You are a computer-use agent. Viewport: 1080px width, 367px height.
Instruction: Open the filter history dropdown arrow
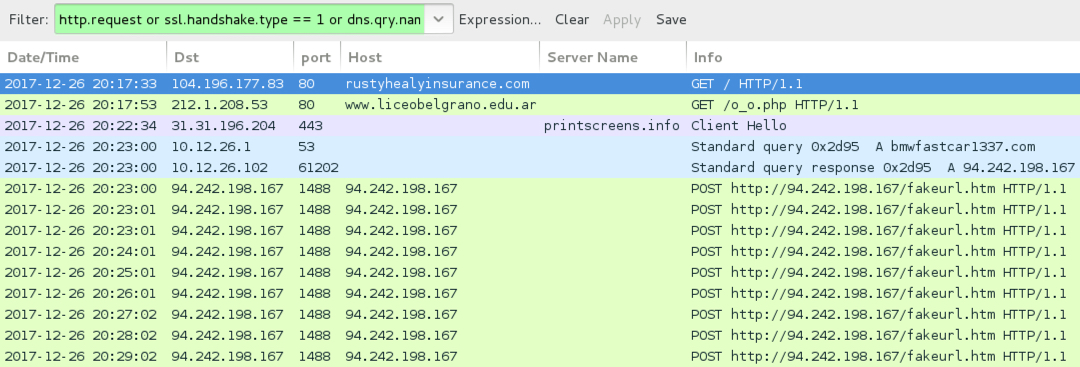(438, 19)
